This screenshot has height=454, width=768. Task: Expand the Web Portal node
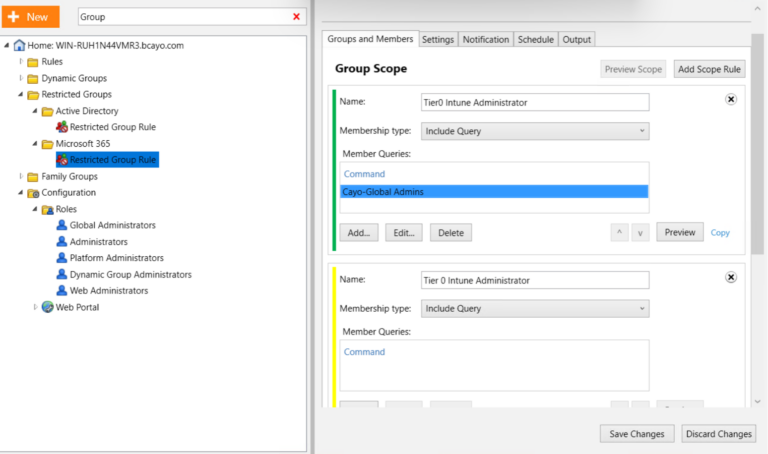[x=35, y=307]
